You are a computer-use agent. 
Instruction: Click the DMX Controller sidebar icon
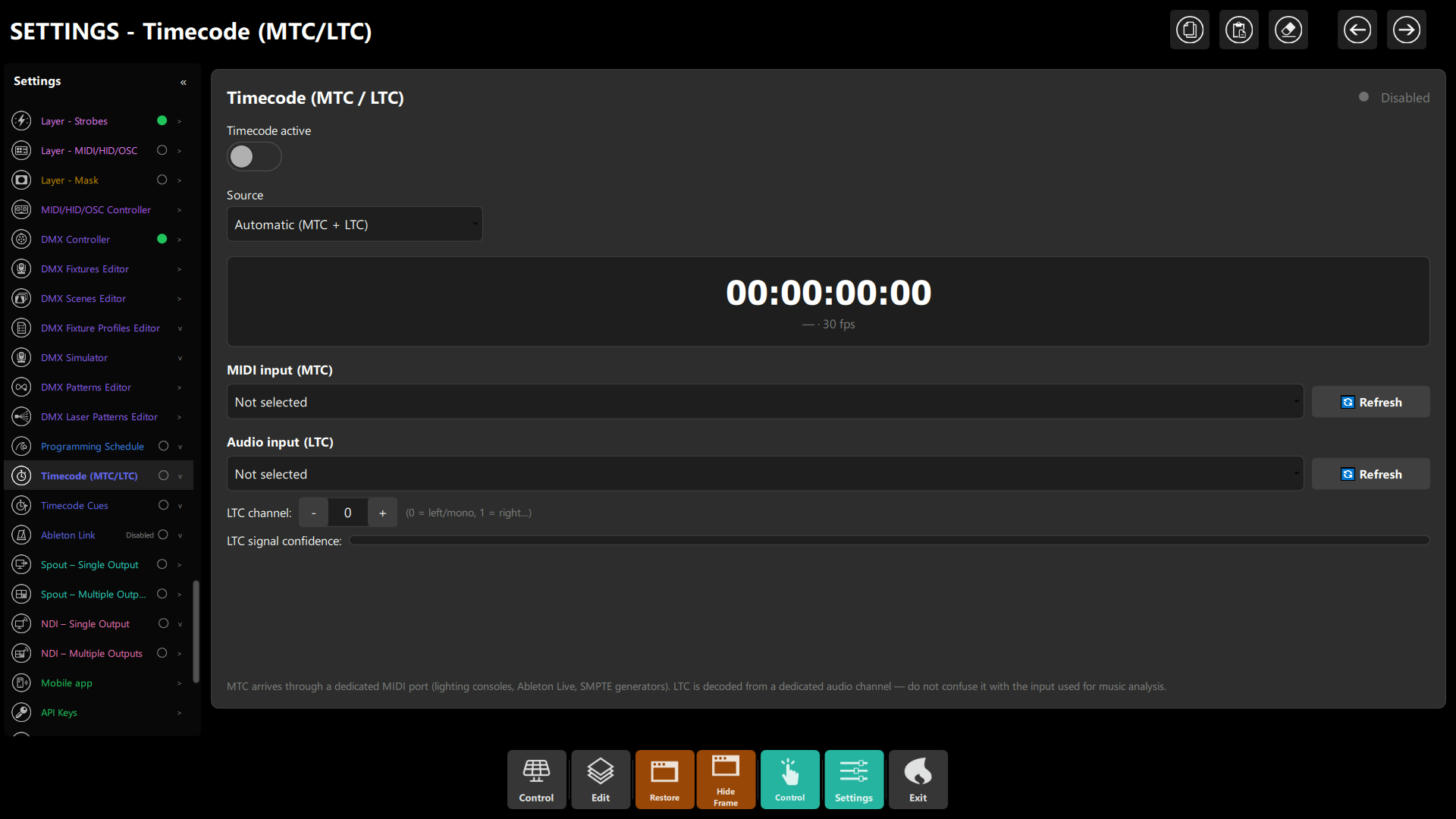click(x=21, y=240)
